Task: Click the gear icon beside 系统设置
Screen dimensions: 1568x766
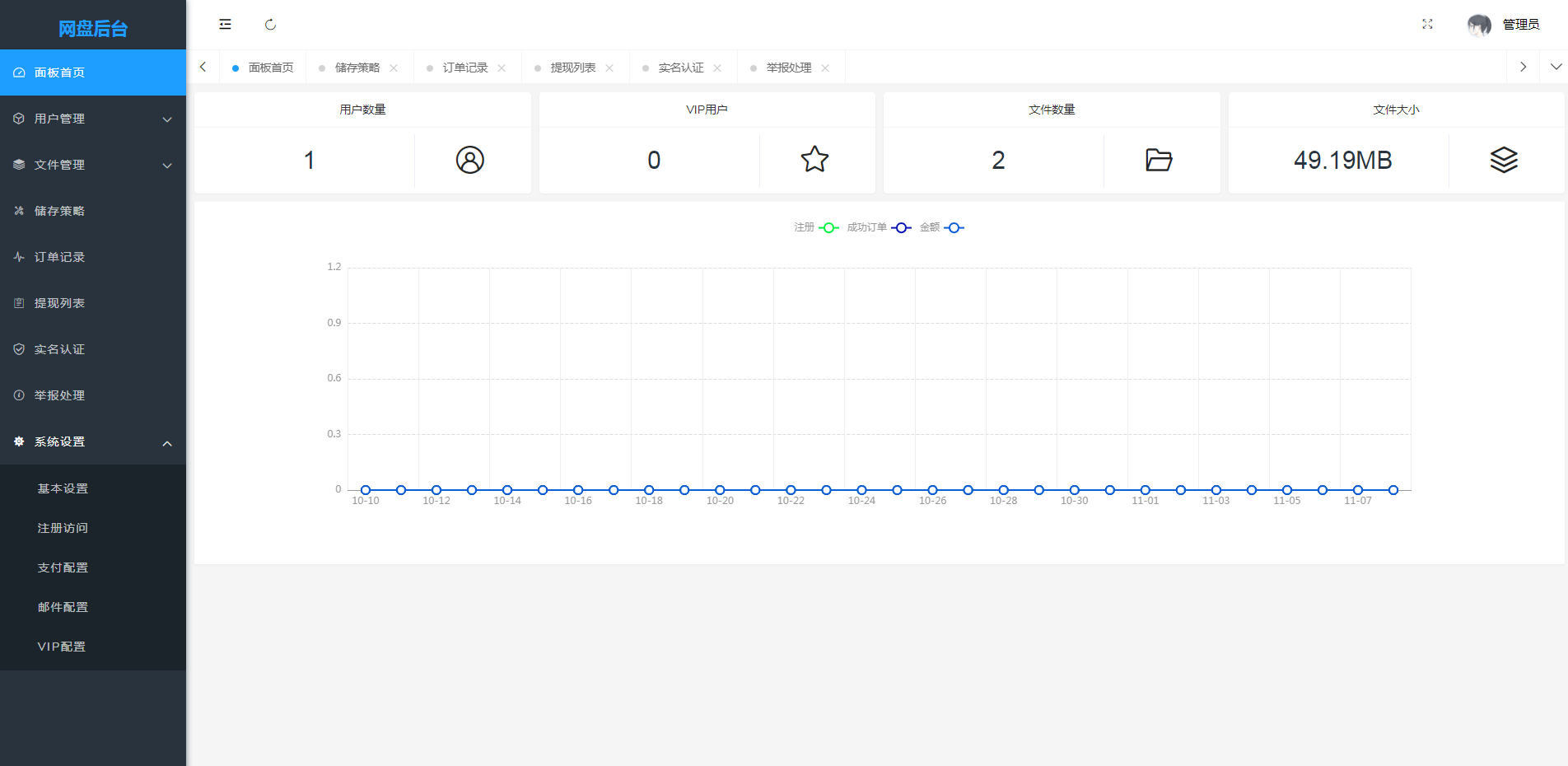Action: (19, 441)
